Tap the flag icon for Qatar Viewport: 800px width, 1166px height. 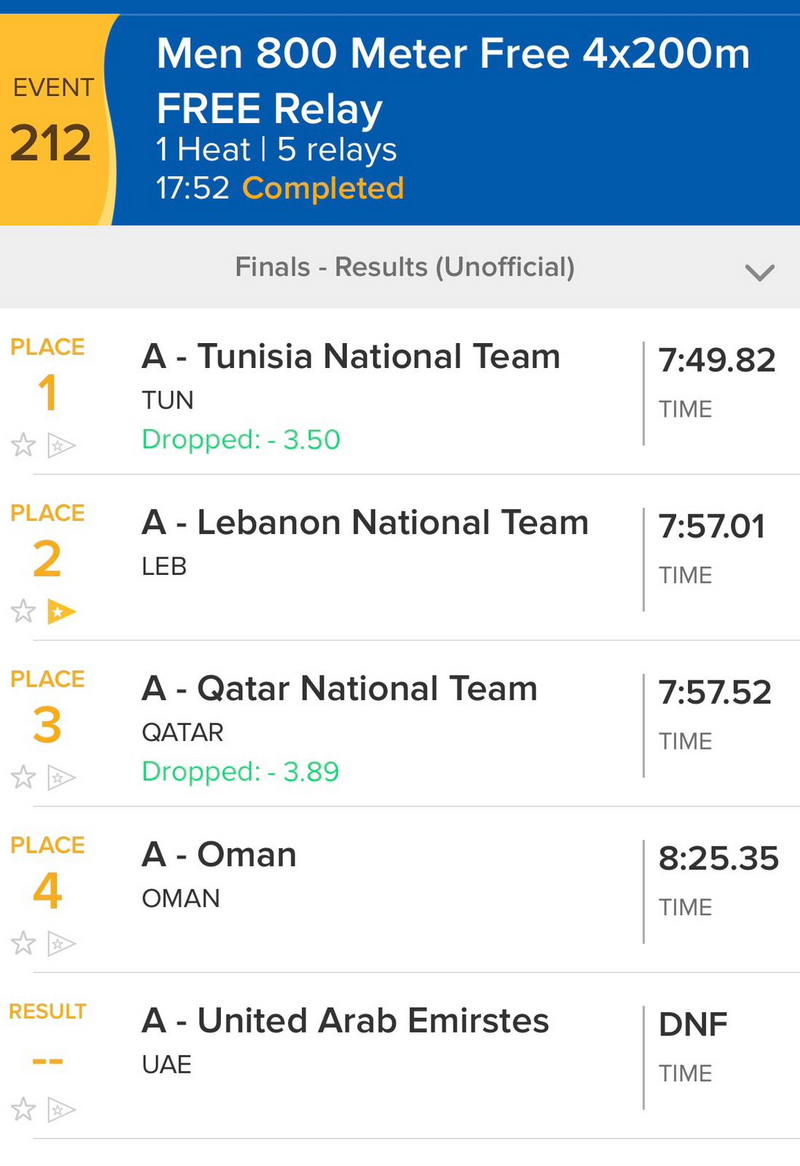click(62, 777)
